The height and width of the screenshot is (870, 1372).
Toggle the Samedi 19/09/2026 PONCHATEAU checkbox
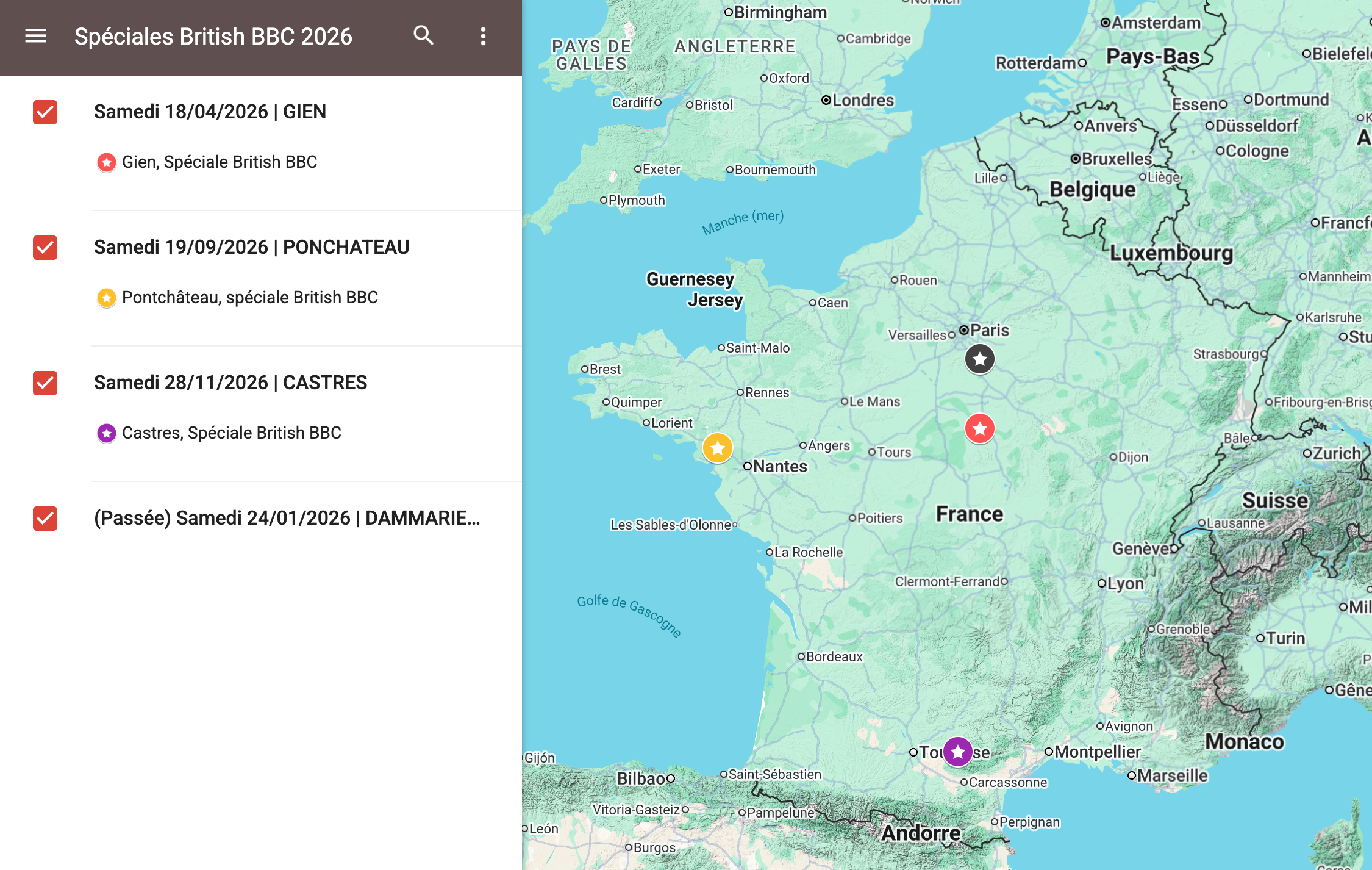45,248
